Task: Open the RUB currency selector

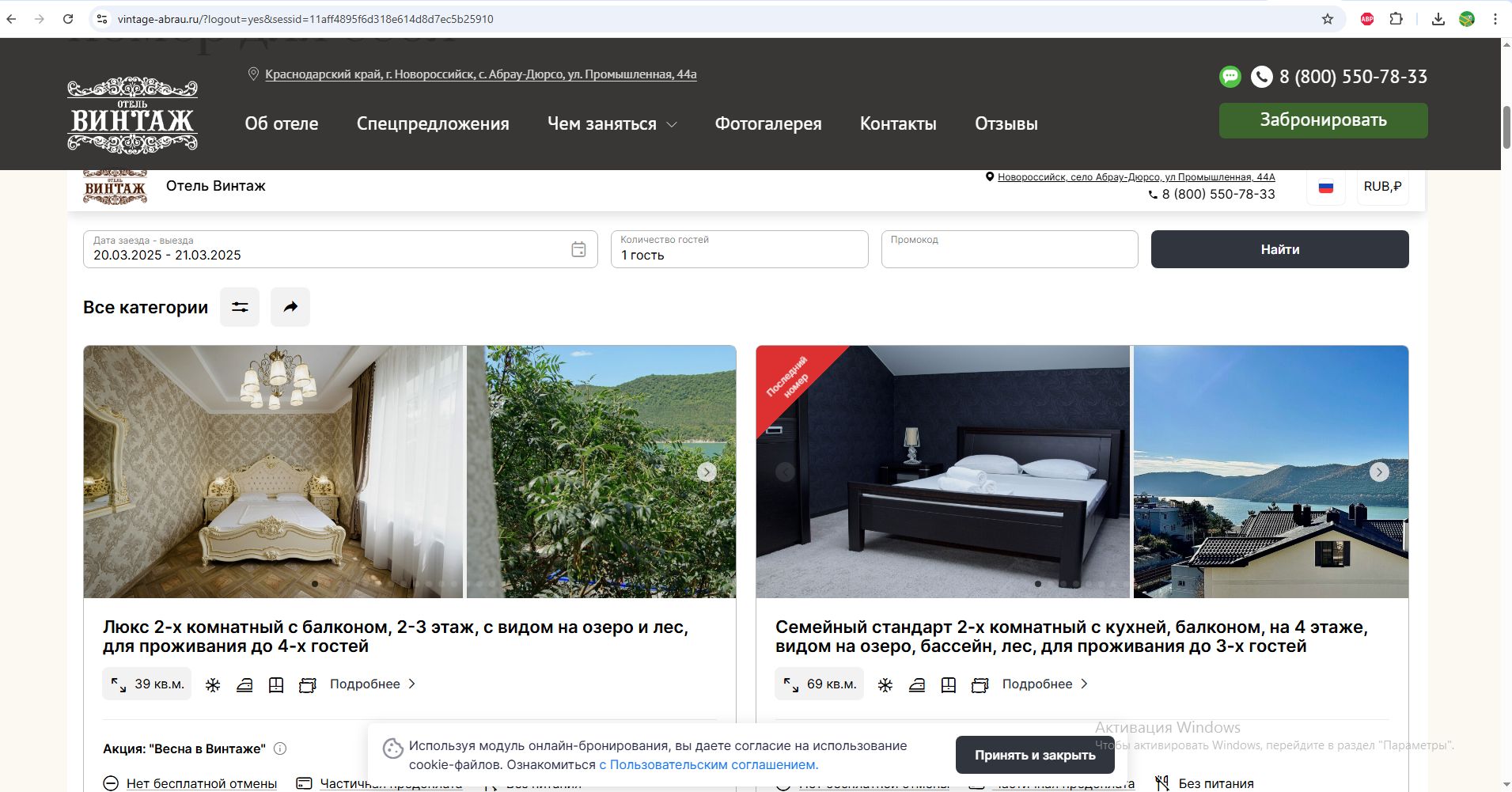Action: click(x=1382, y=187)
